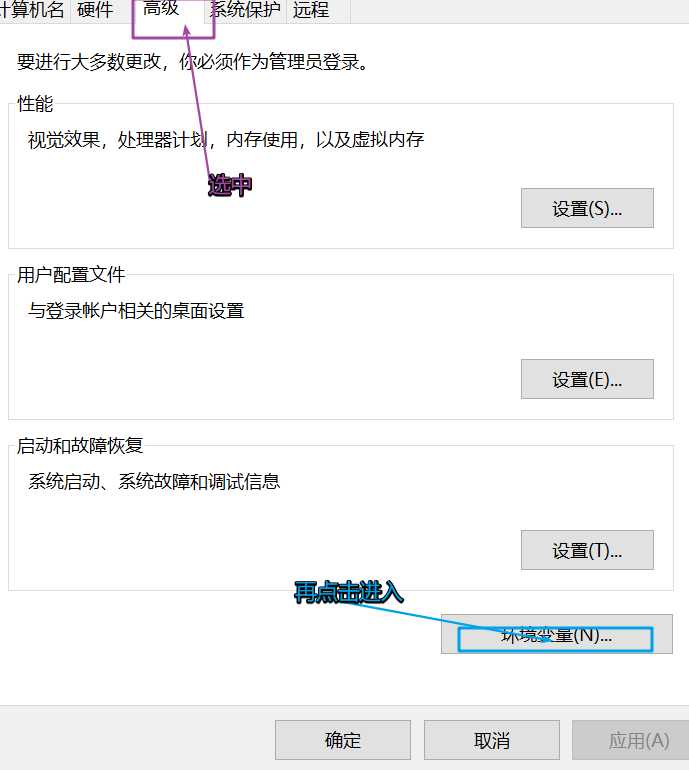Open startup and recovery 设置(T)

tap(587, 550)
